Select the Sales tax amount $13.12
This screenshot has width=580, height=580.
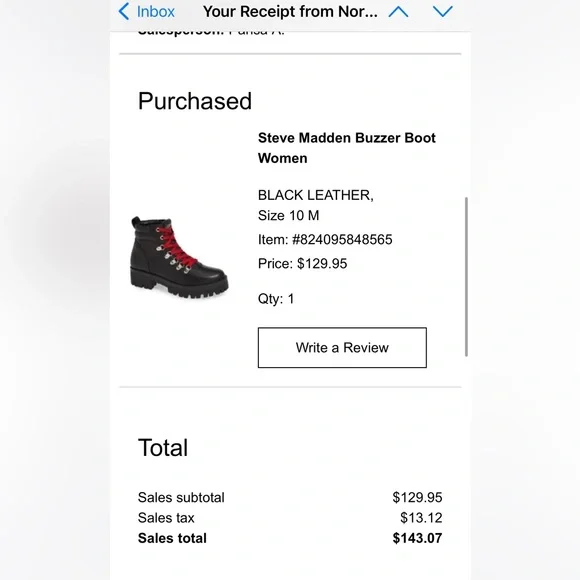pos(421,517)
